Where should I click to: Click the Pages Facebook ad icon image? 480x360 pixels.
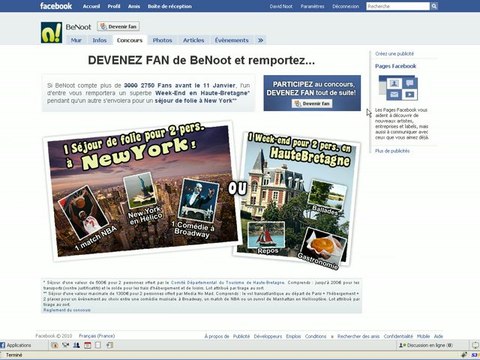click(398, 88)
